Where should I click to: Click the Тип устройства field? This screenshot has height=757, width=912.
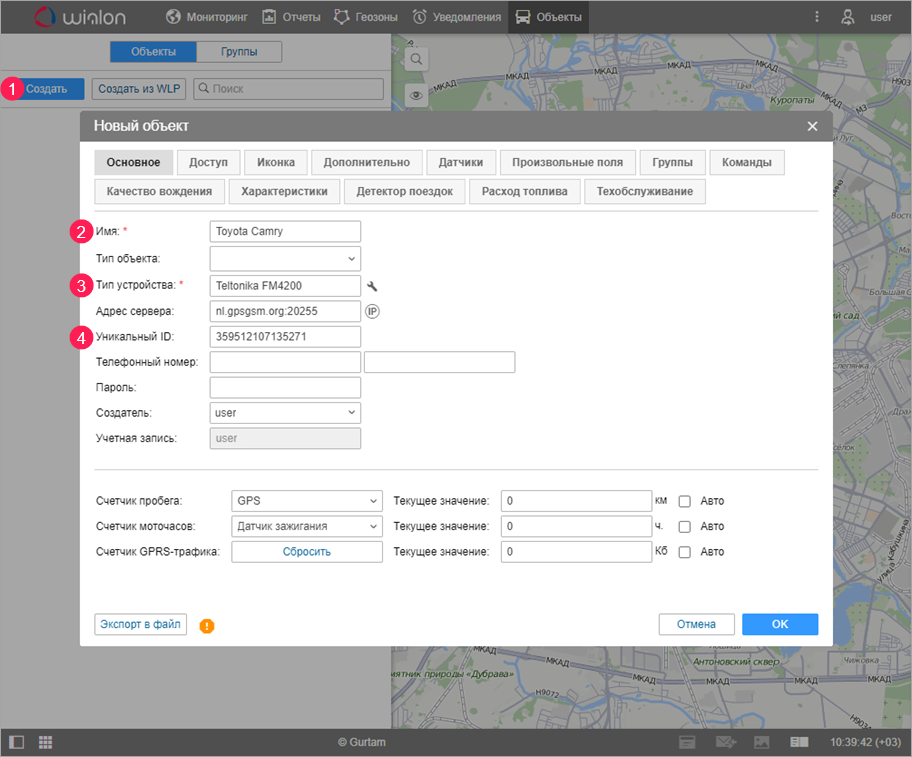click(x=285, y=286)
